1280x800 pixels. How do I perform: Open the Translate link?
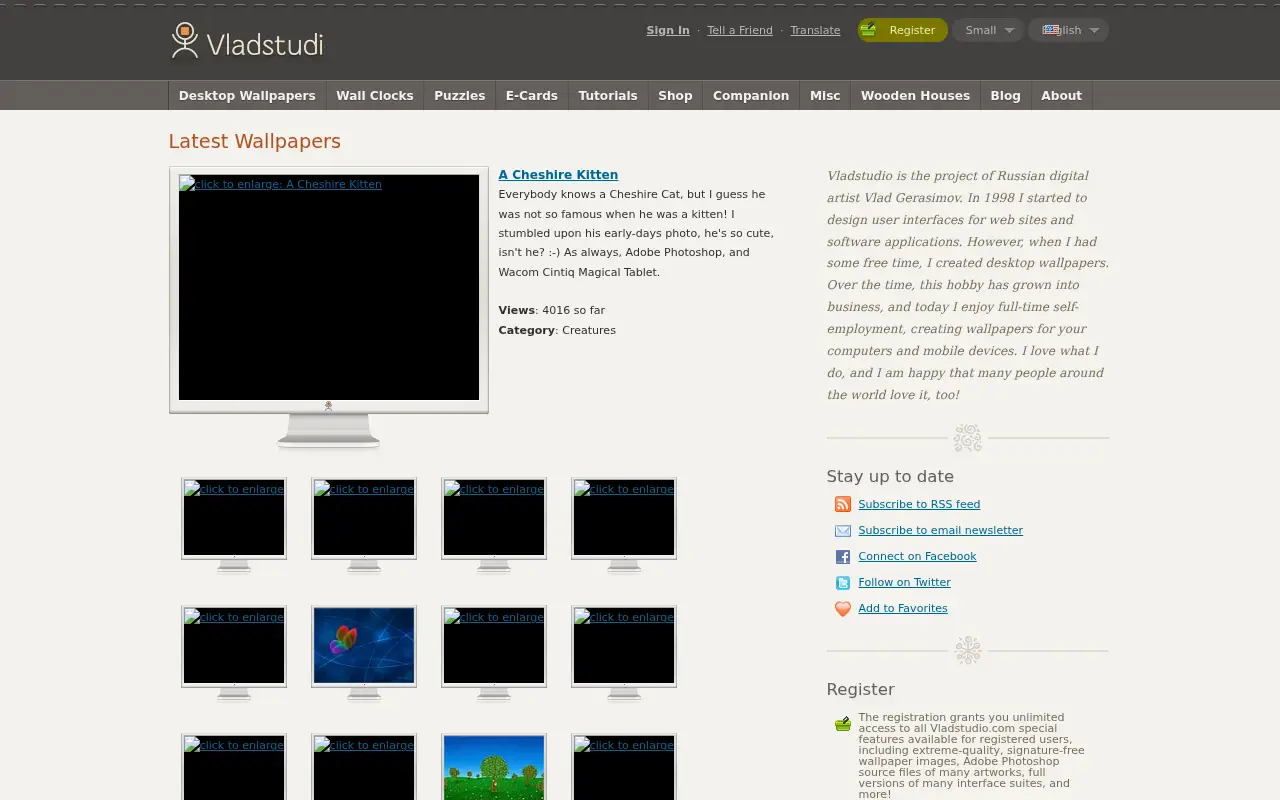[x=815, y=30]
